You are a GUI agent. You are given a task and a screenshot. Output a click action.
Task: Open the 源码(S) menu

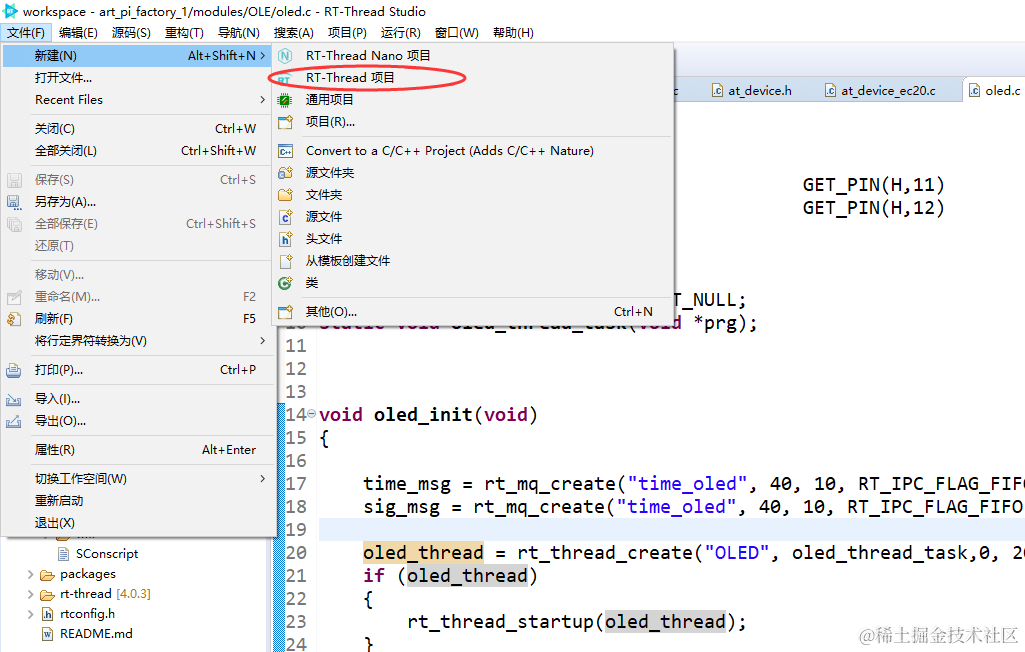point(131,33)
